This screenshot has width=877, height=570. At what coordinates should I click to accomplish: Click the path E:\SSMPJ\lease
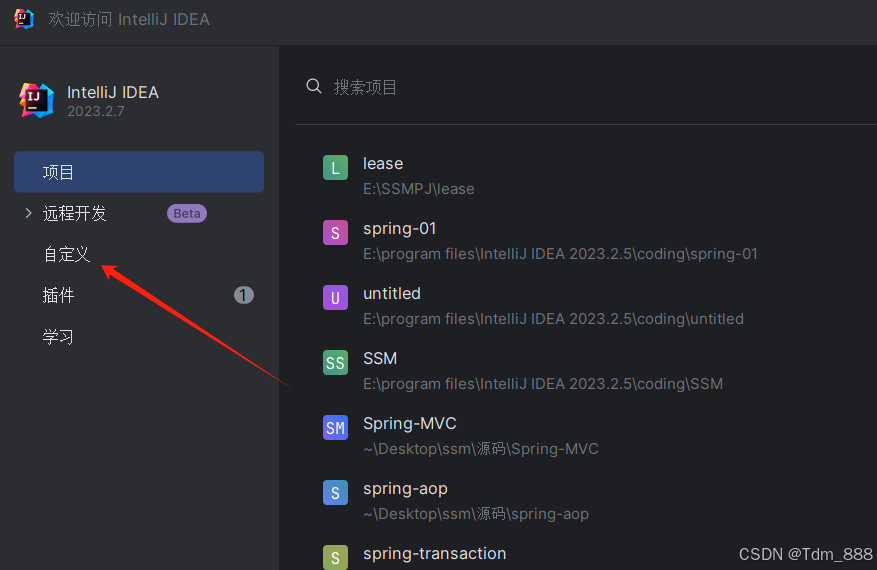(x=418, y=189)
